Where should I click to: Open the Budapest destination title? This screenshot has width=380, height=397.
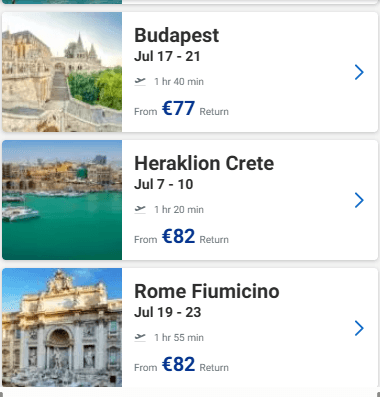(x=177, y=36)
